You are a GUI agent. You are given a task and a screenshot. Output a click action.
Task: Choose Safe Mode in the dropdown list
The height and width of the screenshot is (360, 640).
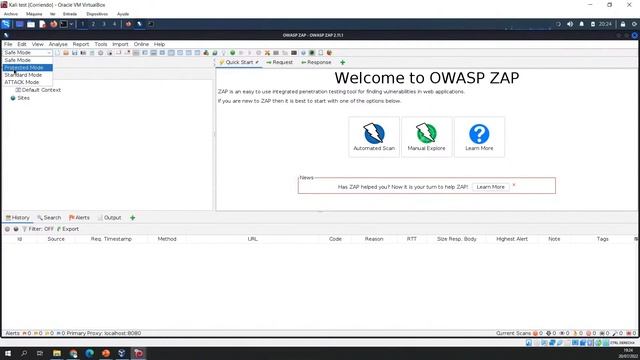coord(27,60)
